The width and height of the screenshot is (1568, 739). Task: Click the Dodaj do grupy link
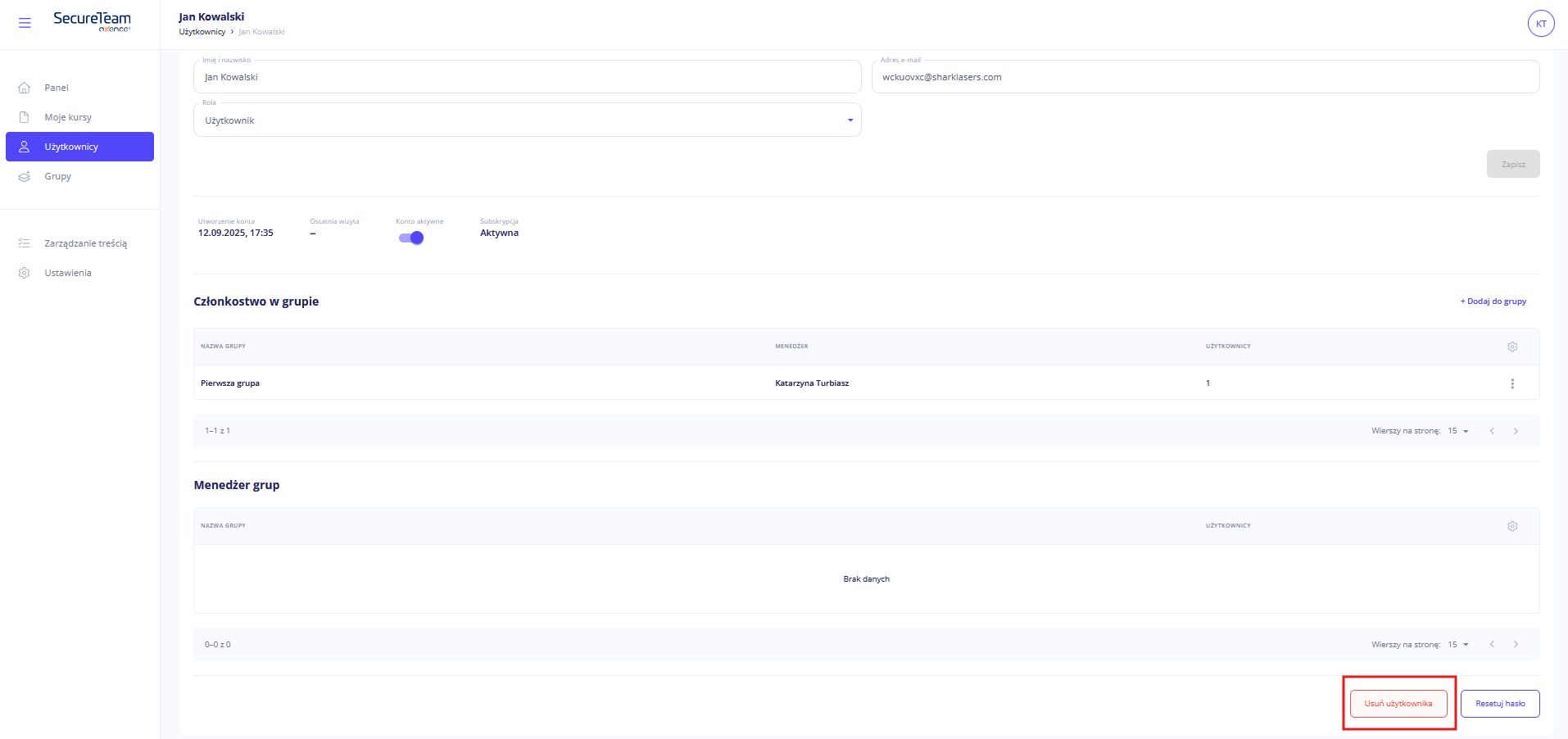(x=1493, y=301)
